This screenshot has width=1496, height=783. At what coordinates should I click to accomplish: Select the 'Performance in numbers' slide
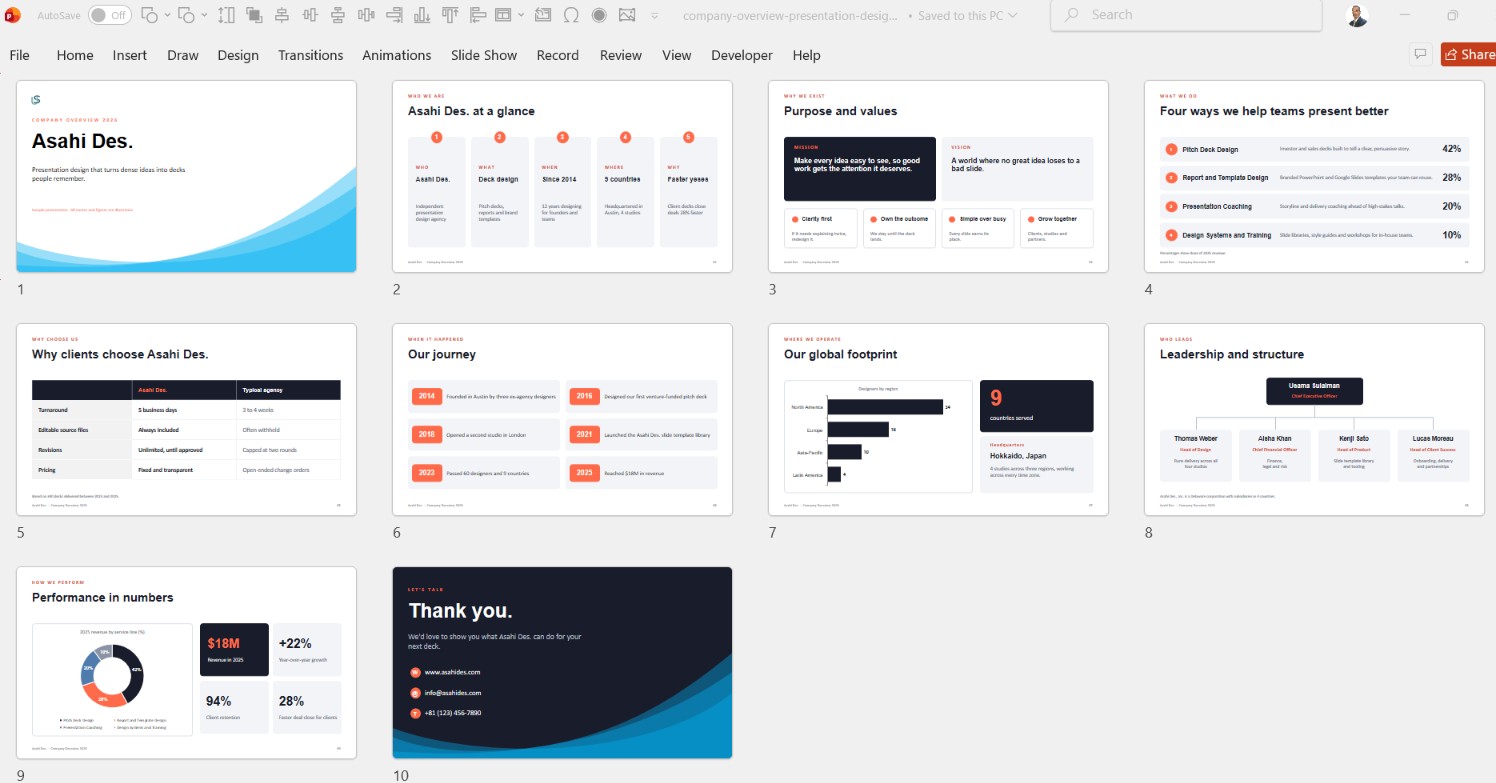point(187,663)
